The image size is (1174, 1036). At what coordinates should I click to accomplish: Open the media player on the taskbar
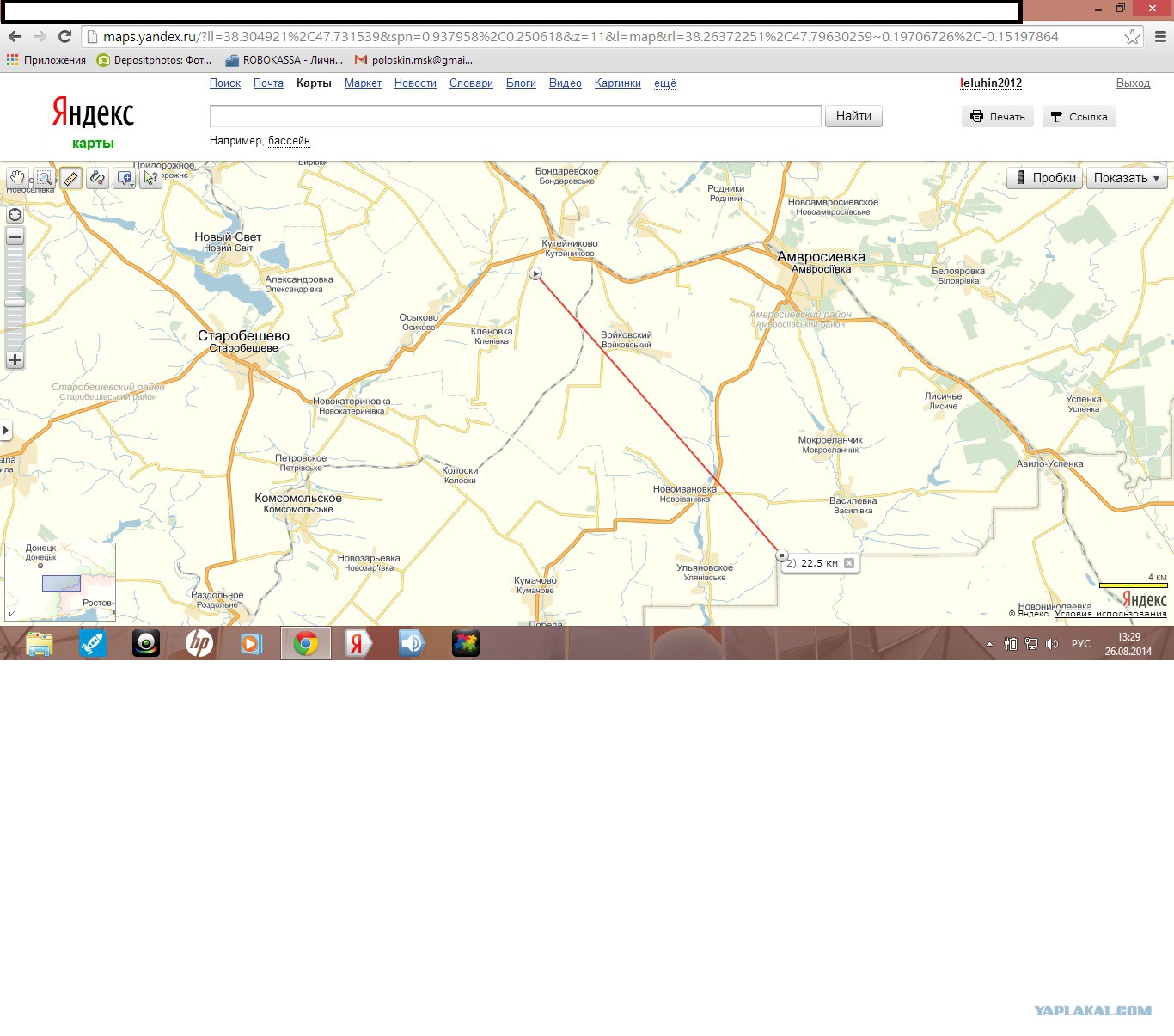(252, 643)
